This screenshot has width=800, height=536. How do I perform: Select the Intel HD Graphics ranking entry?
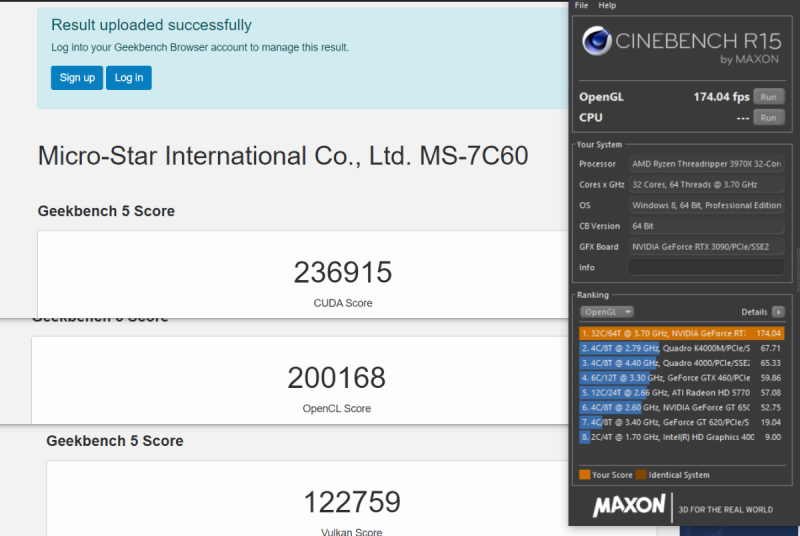[680, 437]
